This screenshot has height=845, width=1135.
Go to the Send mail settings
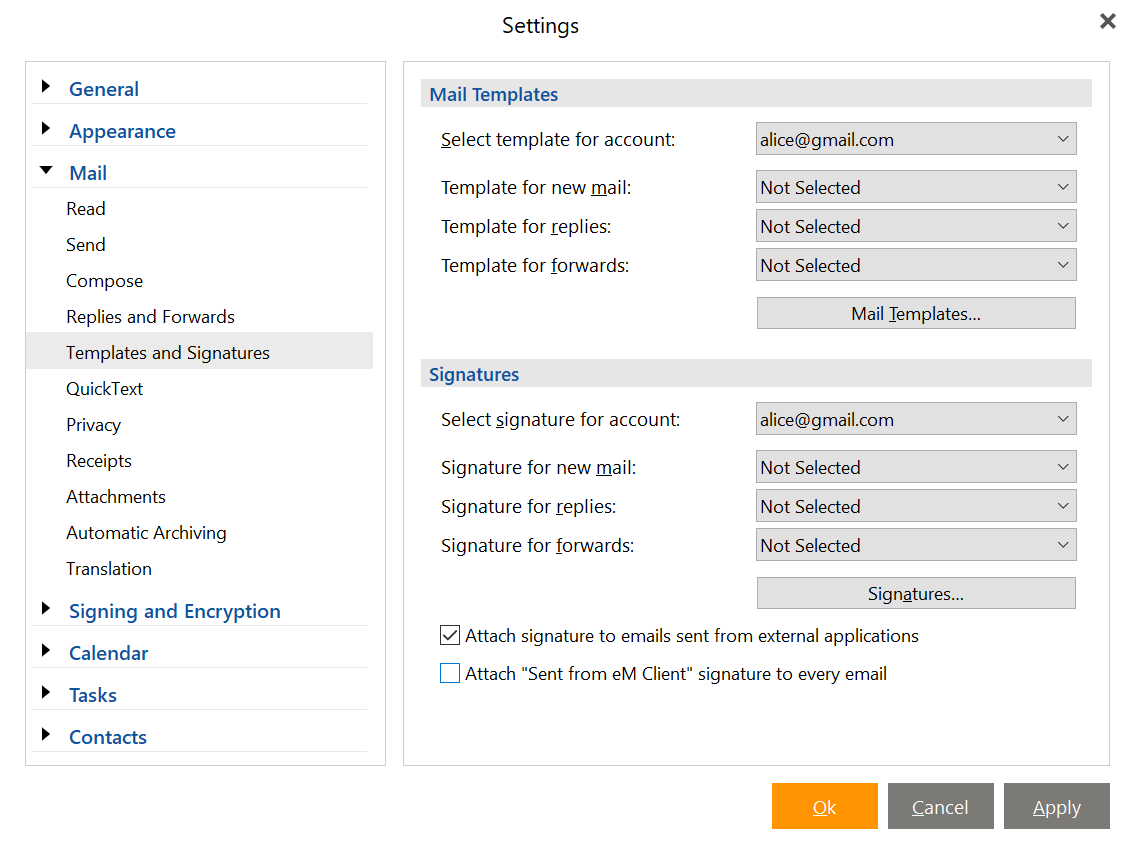click(85, 245)
